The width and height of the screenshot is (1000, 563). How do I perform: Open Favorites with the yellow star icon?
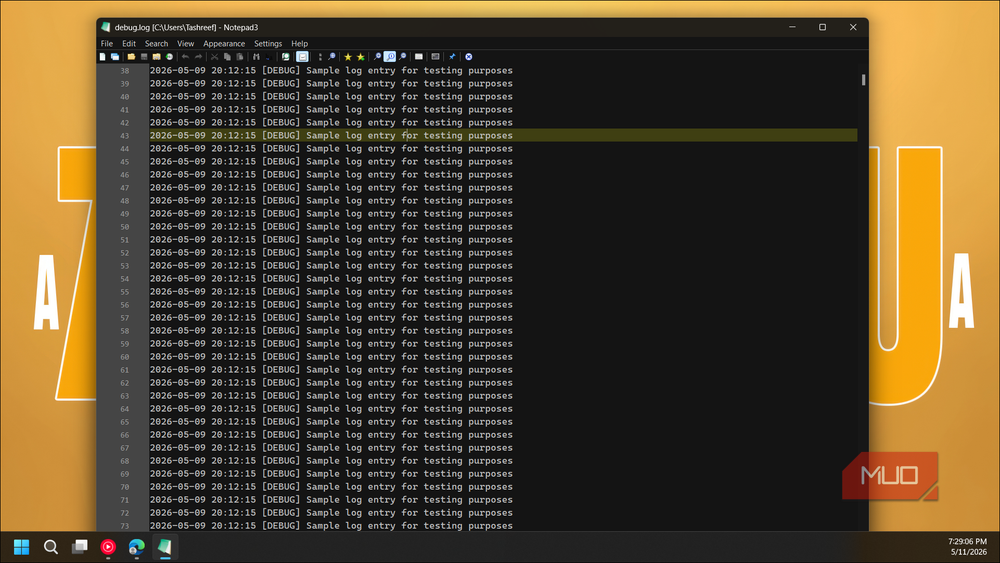[348, 57]
